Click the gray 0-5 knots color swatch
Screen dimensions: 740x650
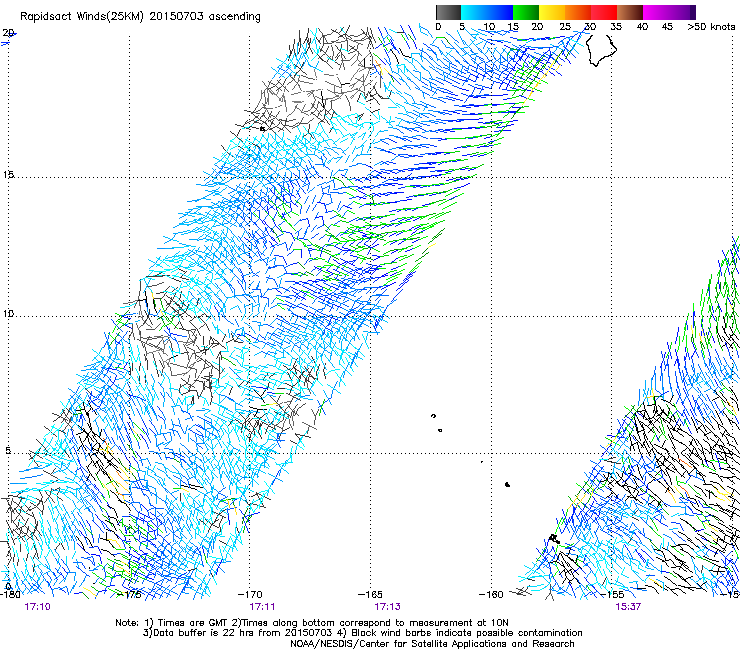(x=448, y=12)
